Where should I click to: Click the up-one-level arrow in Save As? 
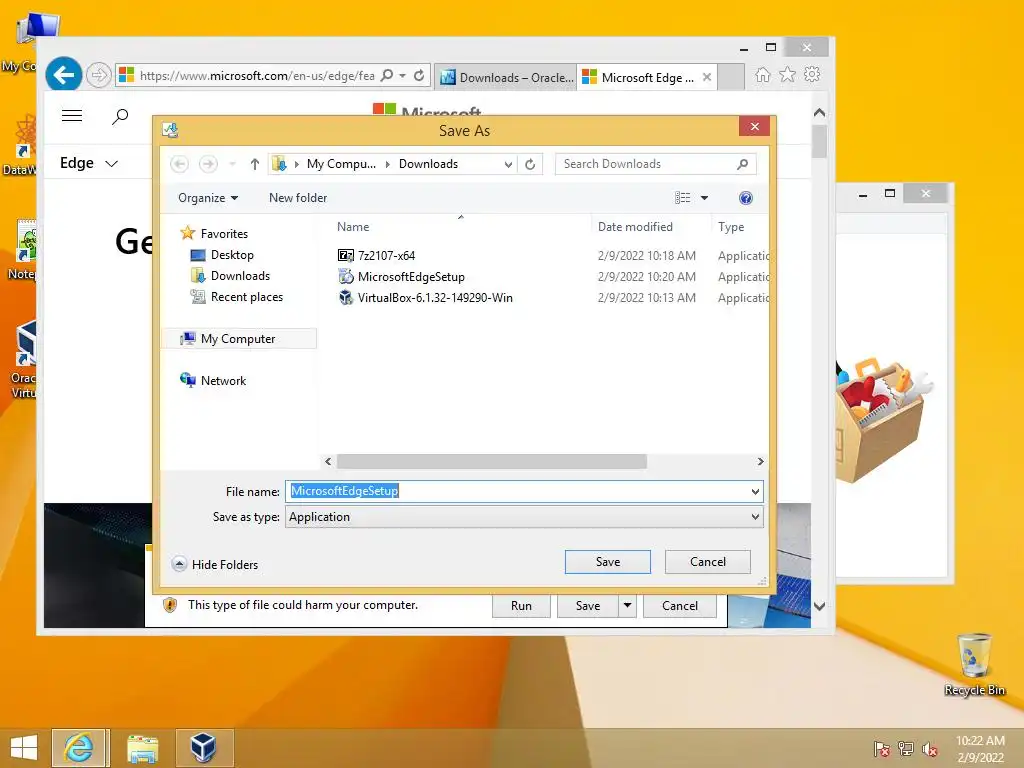point(255,164)
